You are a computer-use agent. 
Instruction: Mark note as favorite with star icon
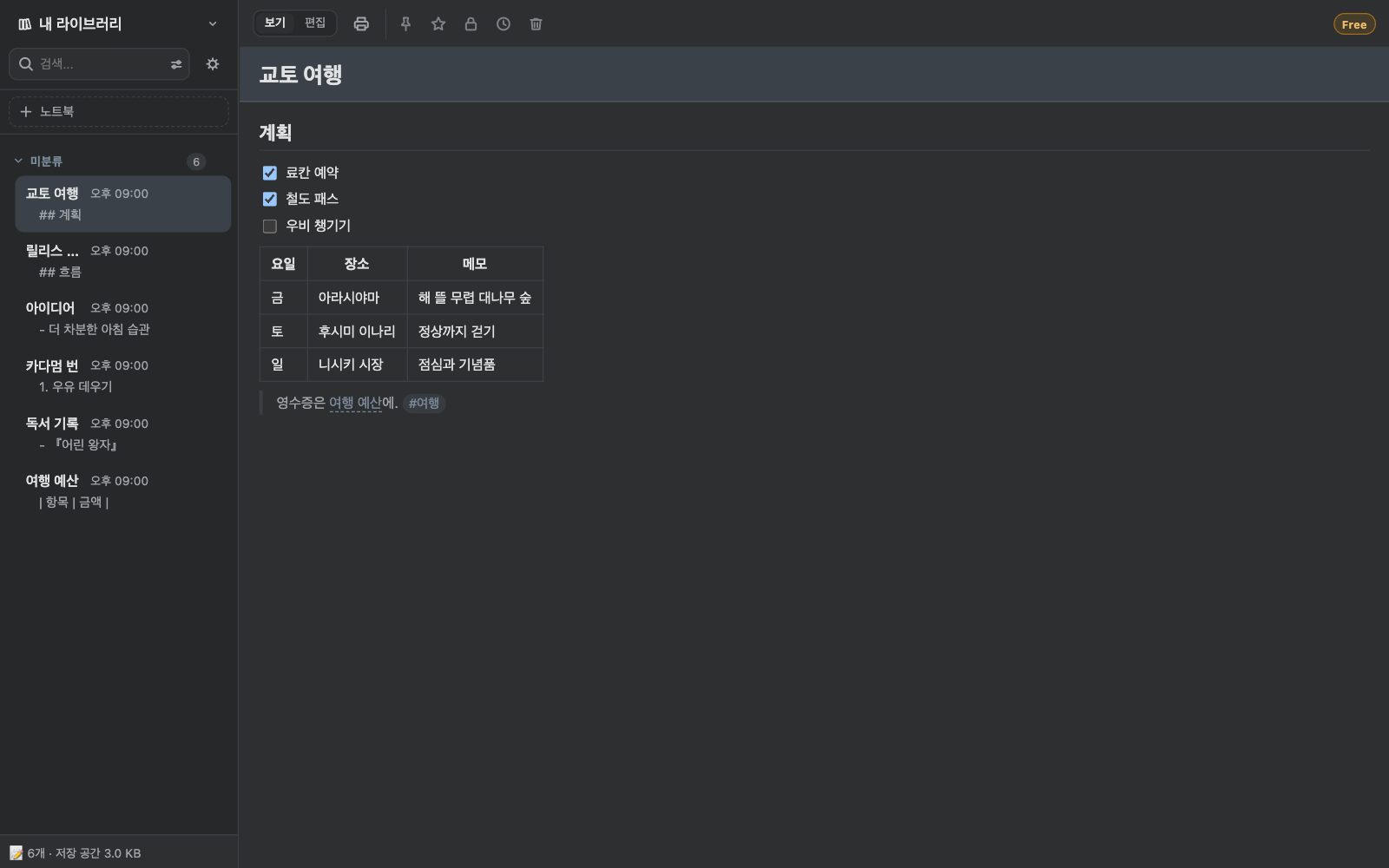point(438,24)
